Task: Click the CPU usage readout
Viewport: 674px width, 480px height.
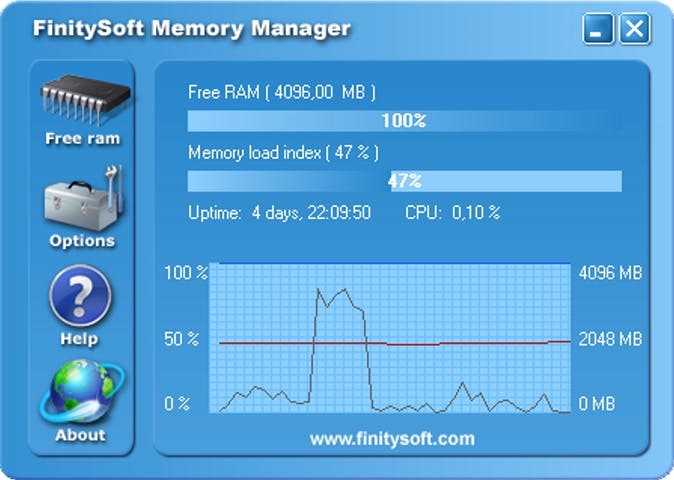Action: pos(452,212)
